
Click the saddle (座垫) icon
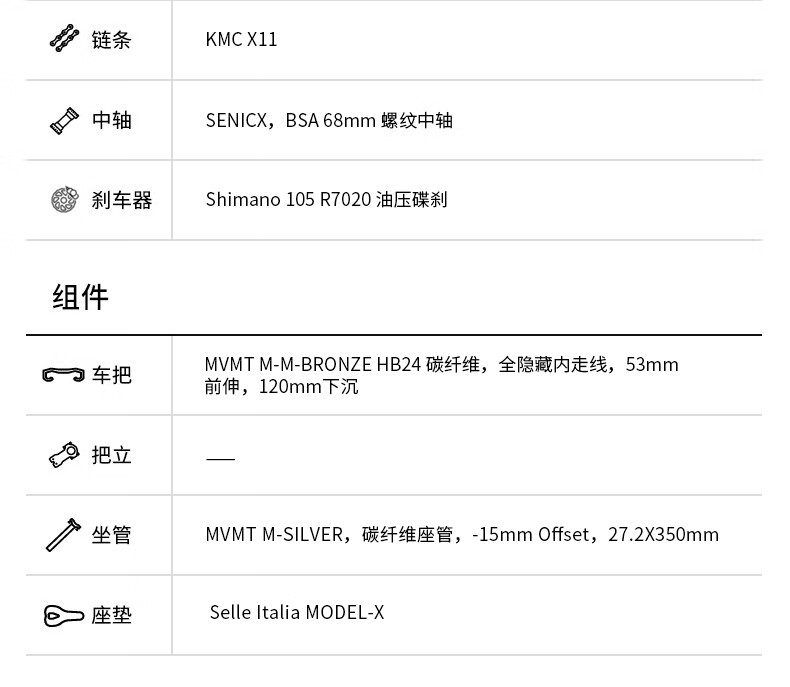pos(63,615)
